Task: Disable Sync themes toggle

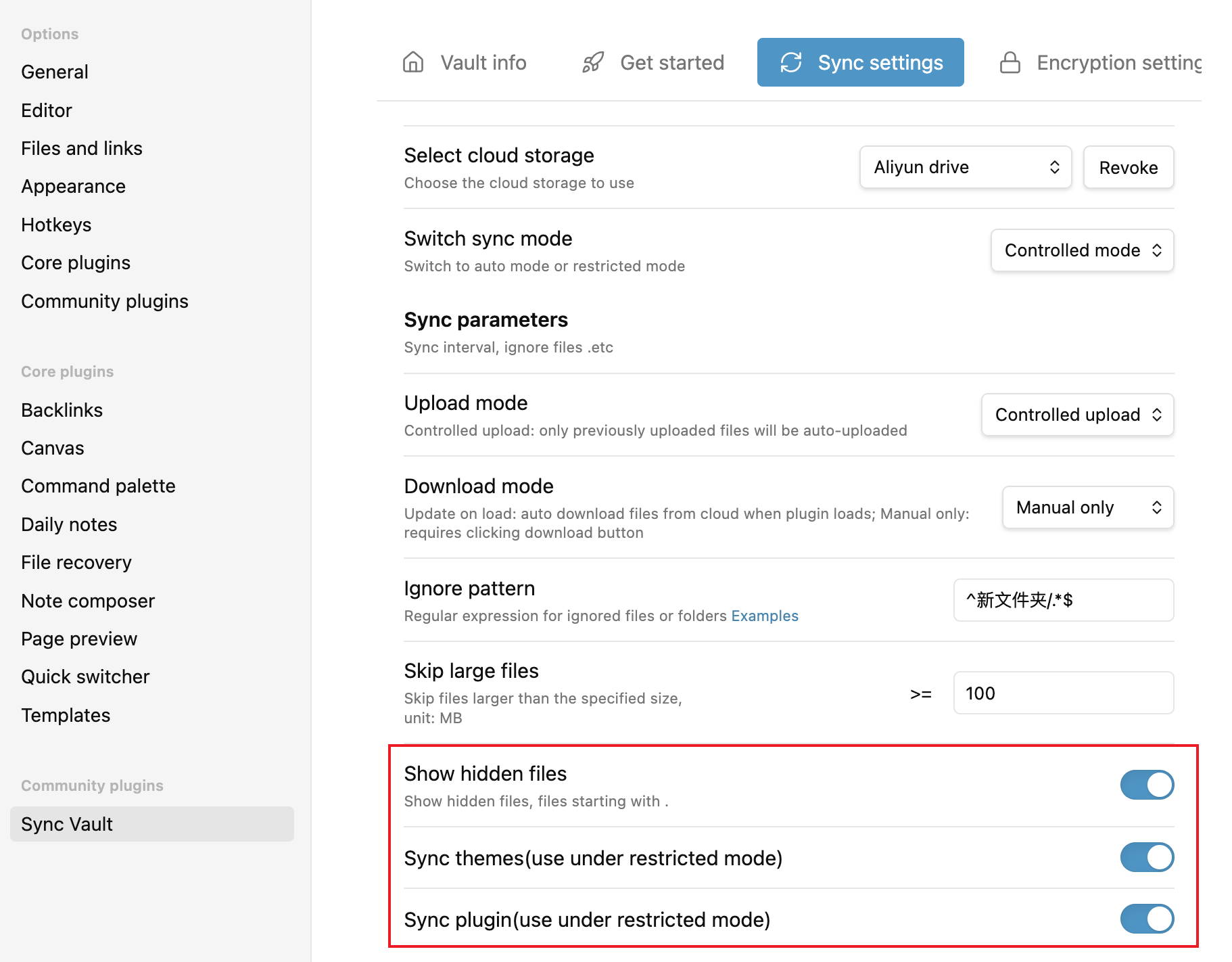Action: pos(1146,857)
